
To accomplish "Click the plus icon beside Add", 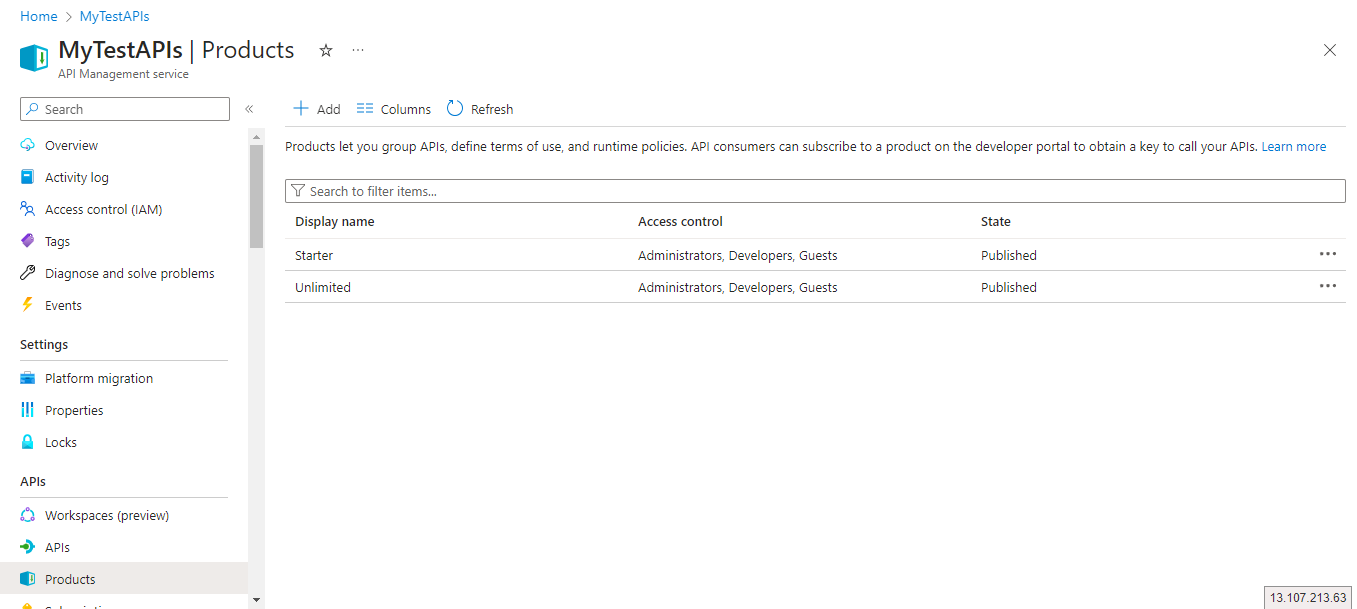I will click(x=300, y=108).
